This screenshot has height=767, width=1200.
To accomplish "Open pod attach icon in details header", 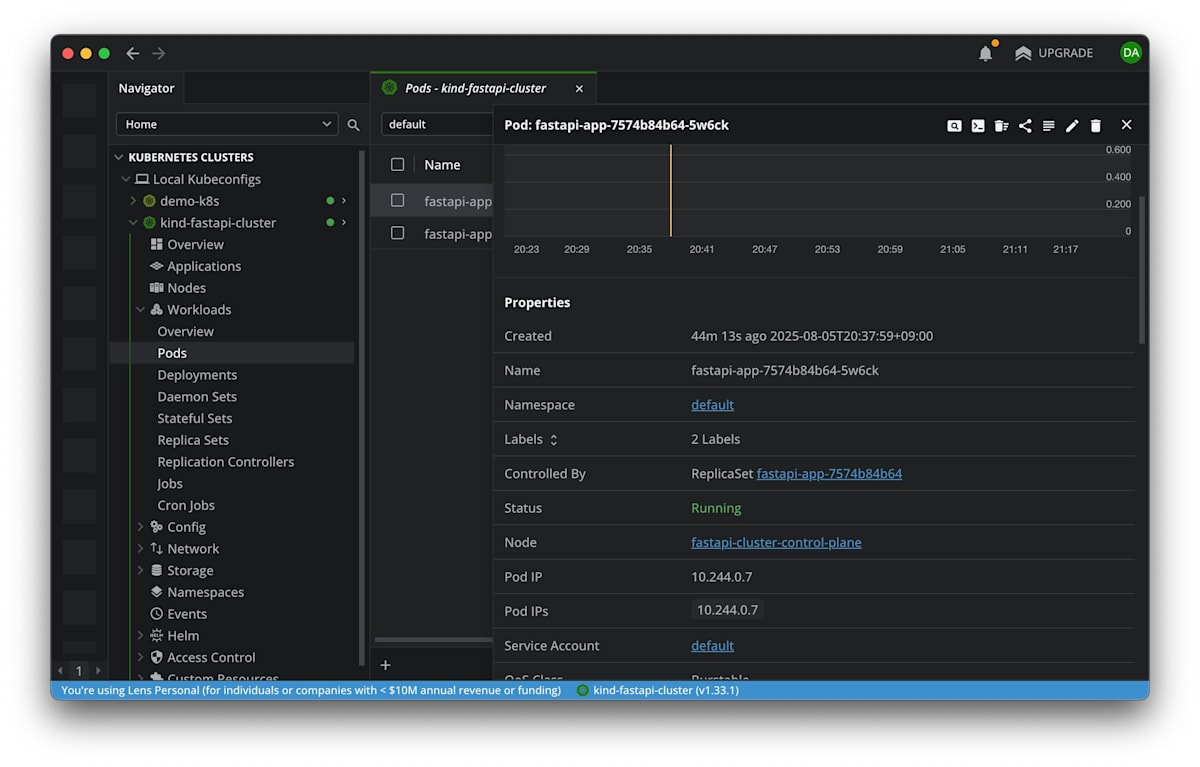I will coord(954,125).
